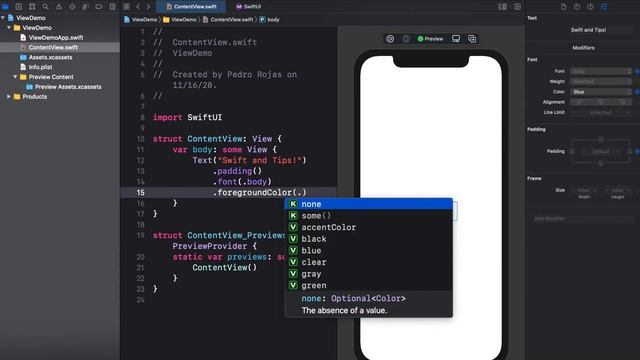Viewport: 640px width, 360px height.
Task: Open the Color dropdown showing Blue
Action: point(601,92)
